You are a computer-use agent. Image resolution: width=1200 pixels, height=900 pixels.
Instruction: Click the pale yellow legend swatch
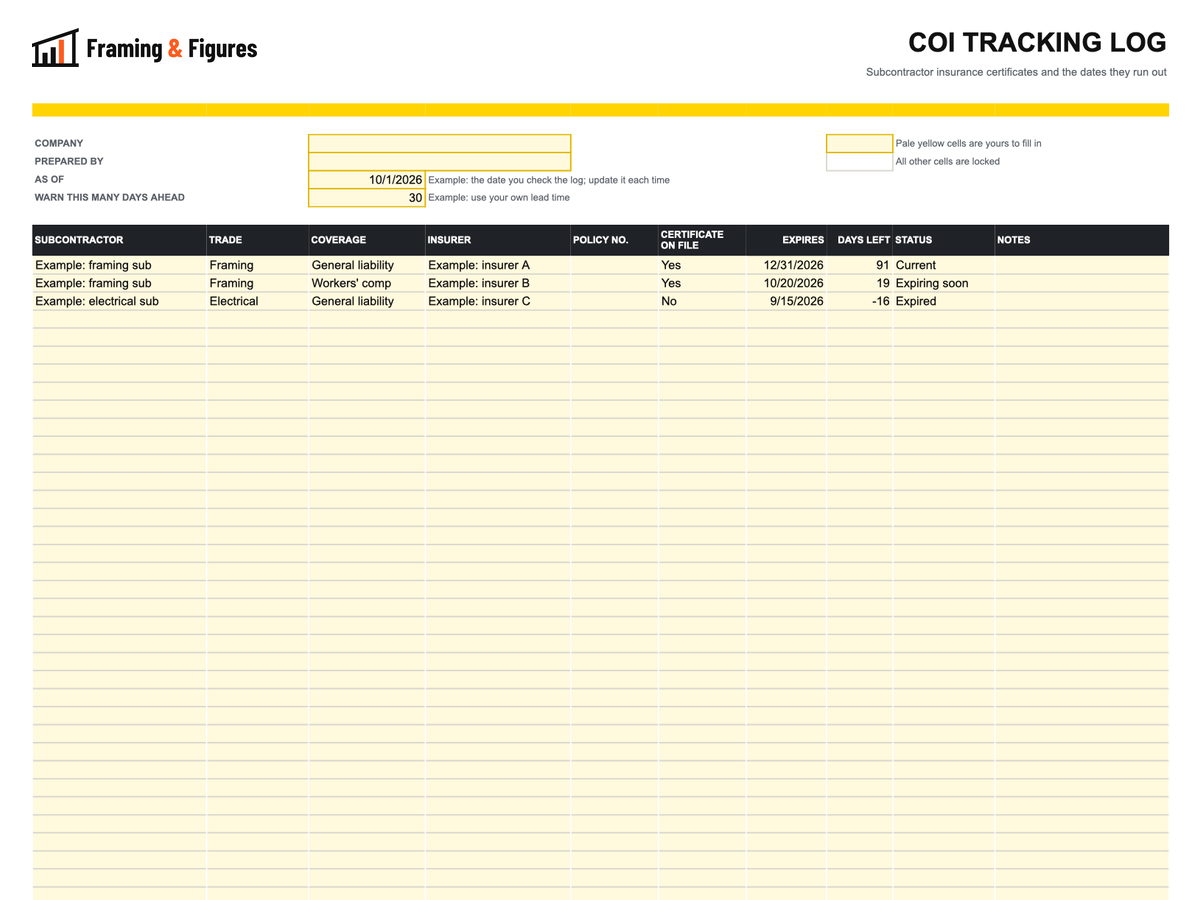click(x=859, y=144)
